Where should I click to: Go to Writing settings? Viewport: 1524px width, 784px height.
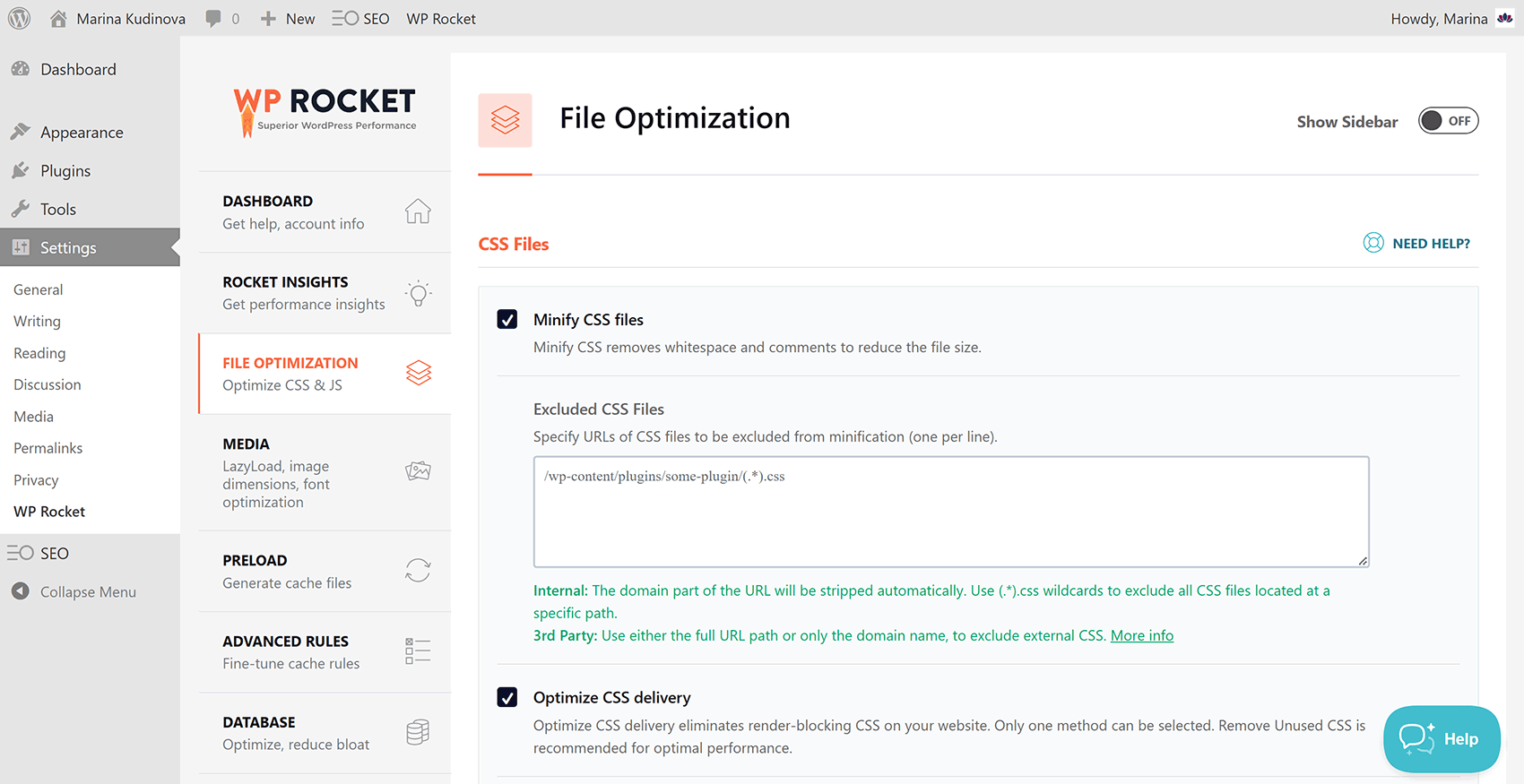pyautogui.click(x=37, y=321)
